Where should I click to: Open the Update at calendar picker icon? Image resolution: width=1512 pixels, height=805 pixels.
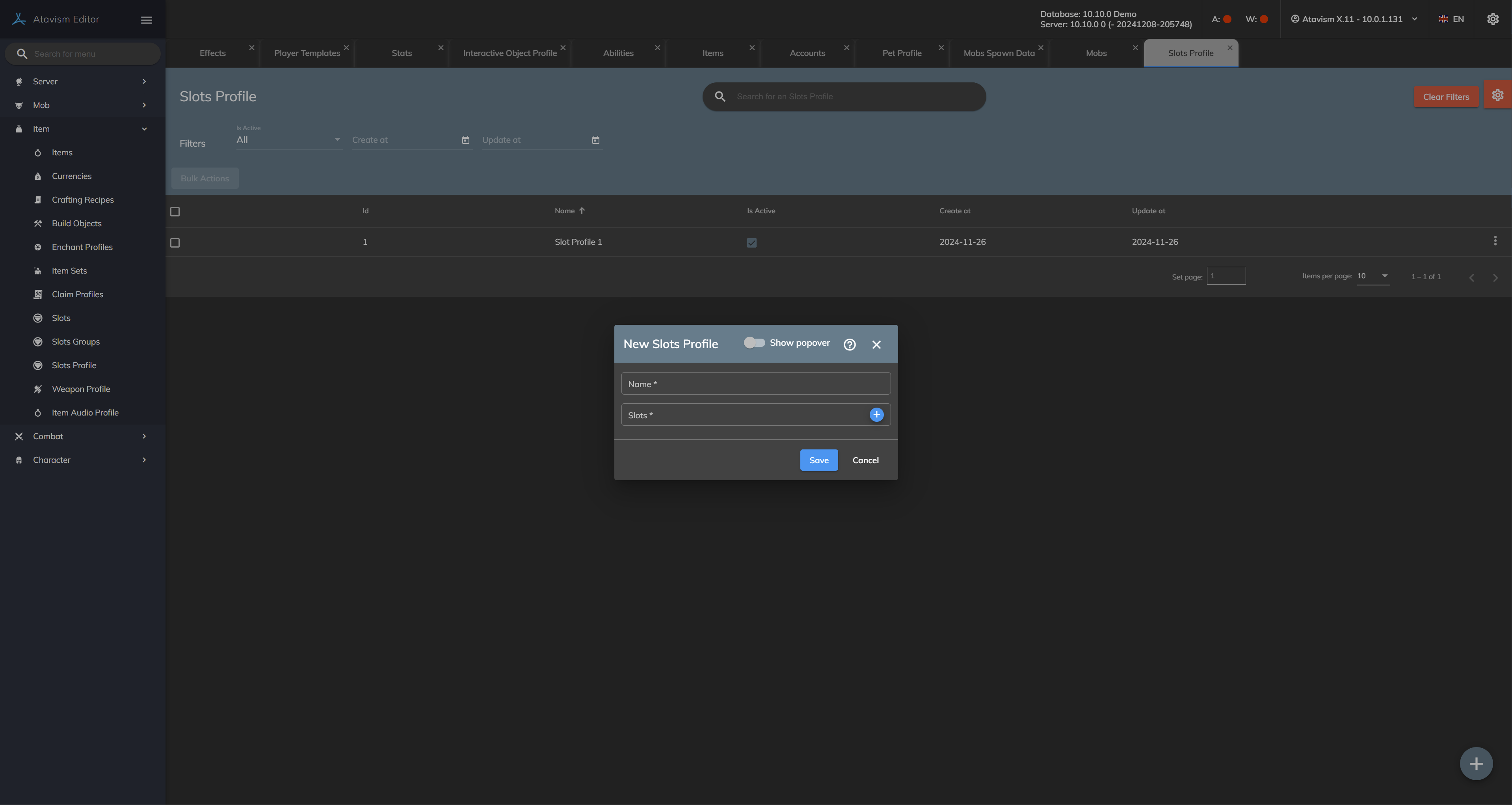(x=595, y=140)
